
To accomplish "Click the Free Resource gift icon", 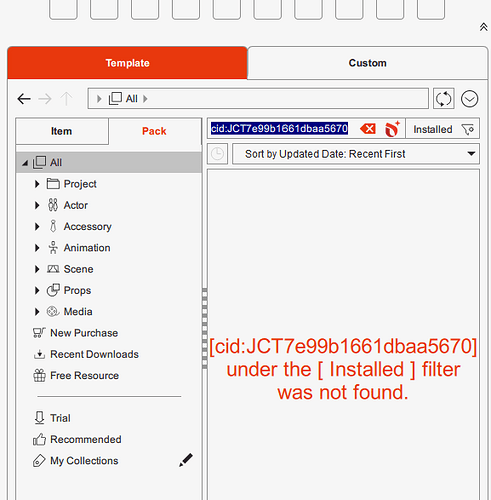I will (x=39, y=376).
